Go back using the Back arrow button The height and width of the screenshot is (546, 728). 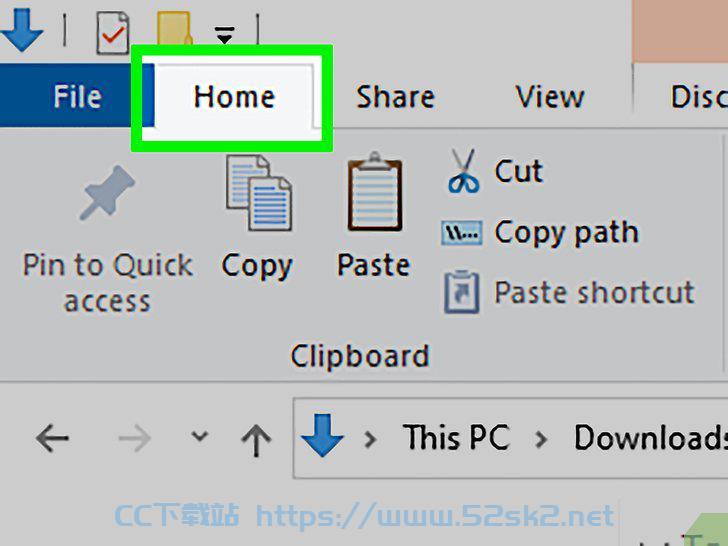52,437
